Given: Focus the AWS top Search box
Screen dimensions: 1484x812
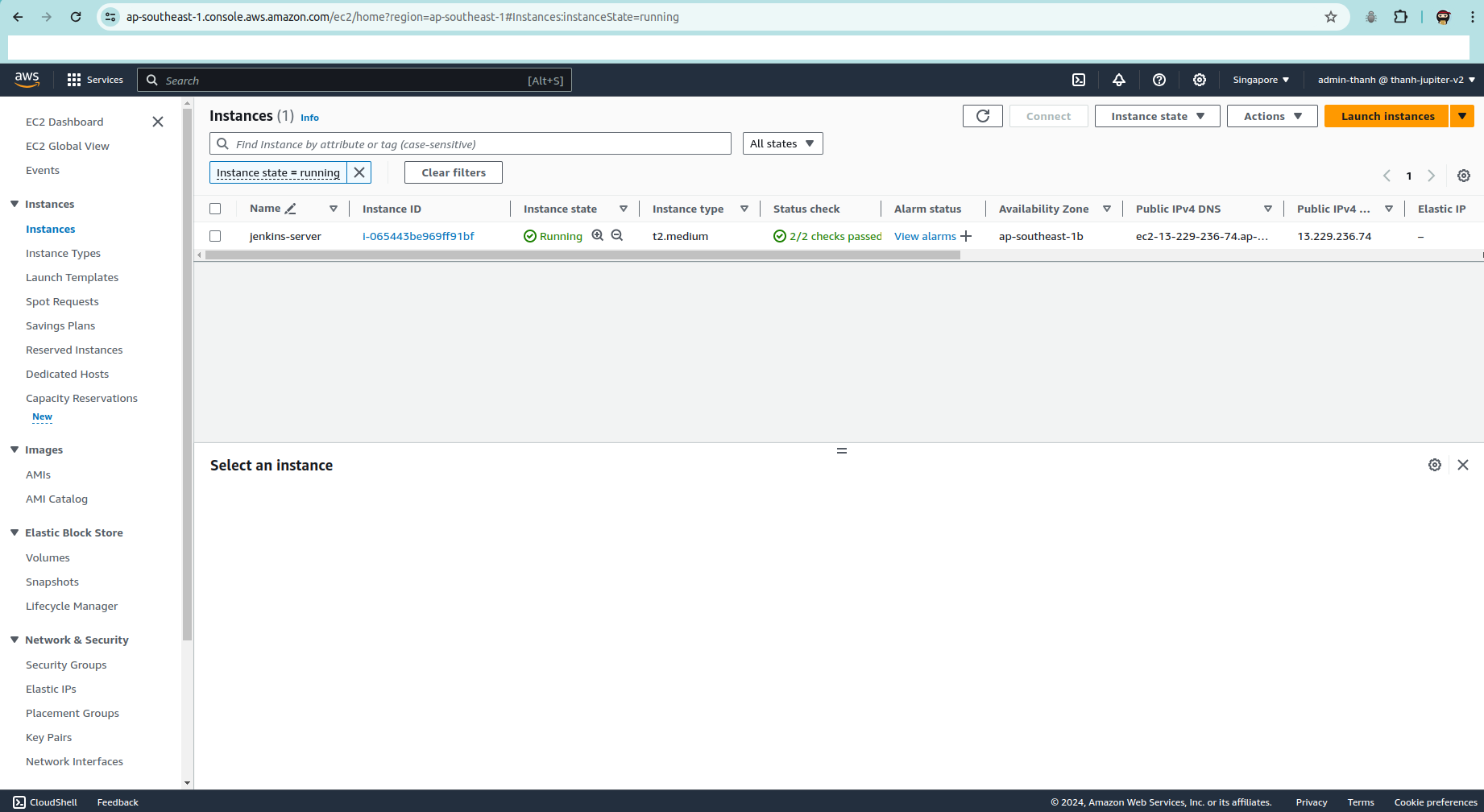Looking at the screenshot, I should pyautogui.click(x=354, y=80).
